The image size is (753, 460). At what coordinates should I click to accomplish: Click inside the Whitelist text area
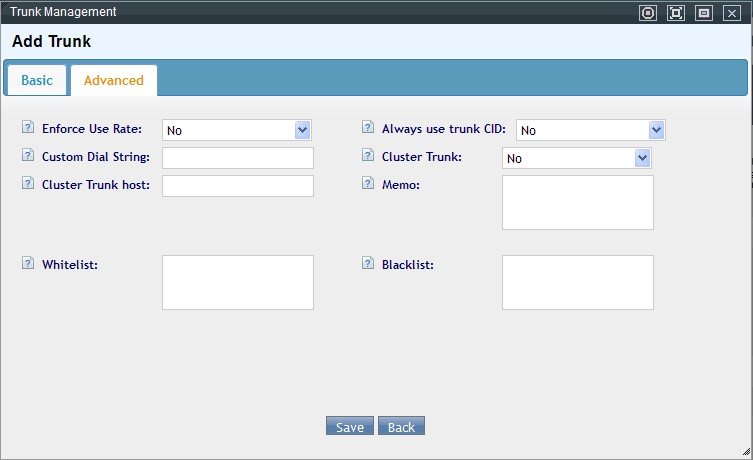click(238, 282)
